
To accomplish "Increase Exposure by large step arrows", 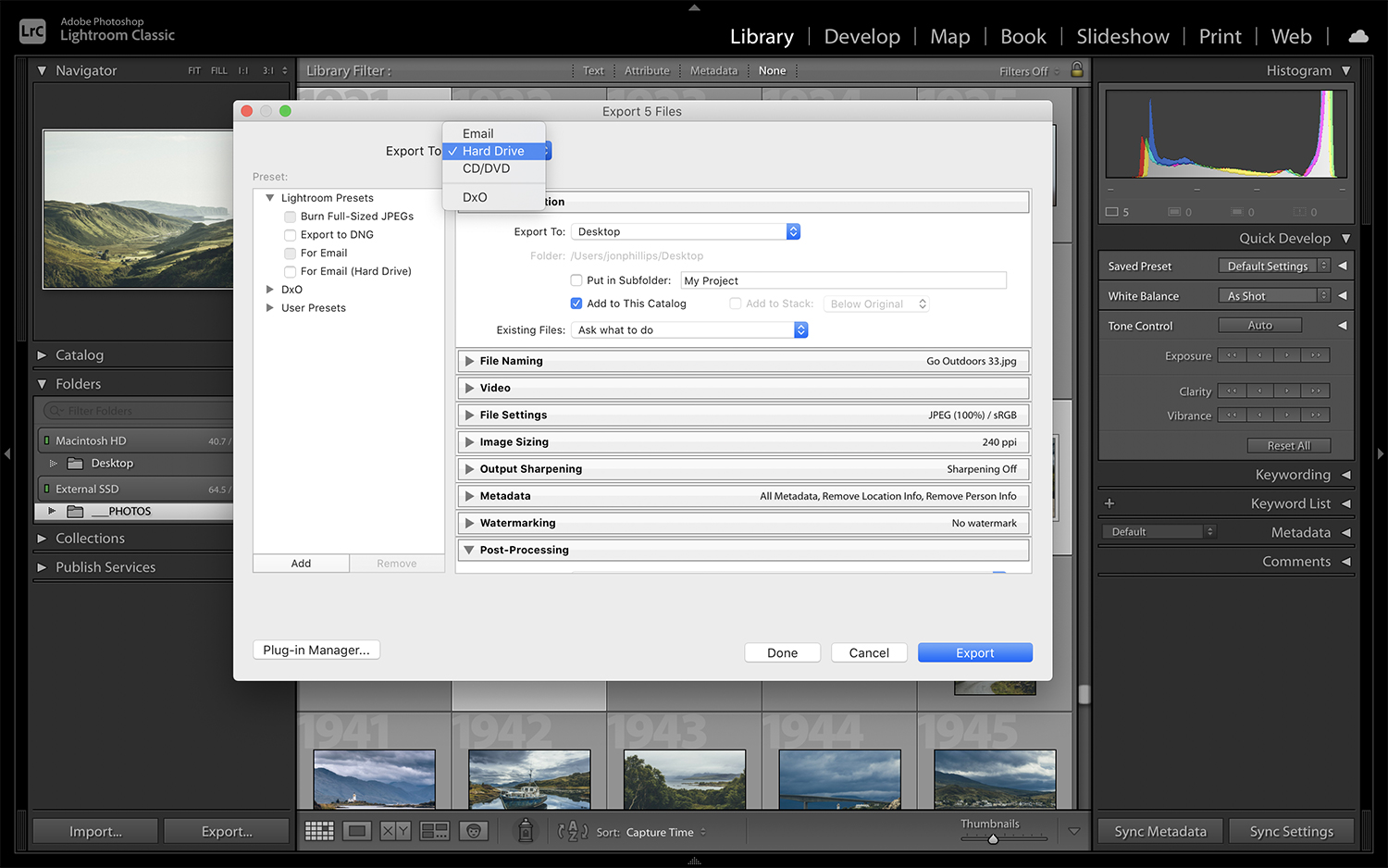I will point(1316,355).
